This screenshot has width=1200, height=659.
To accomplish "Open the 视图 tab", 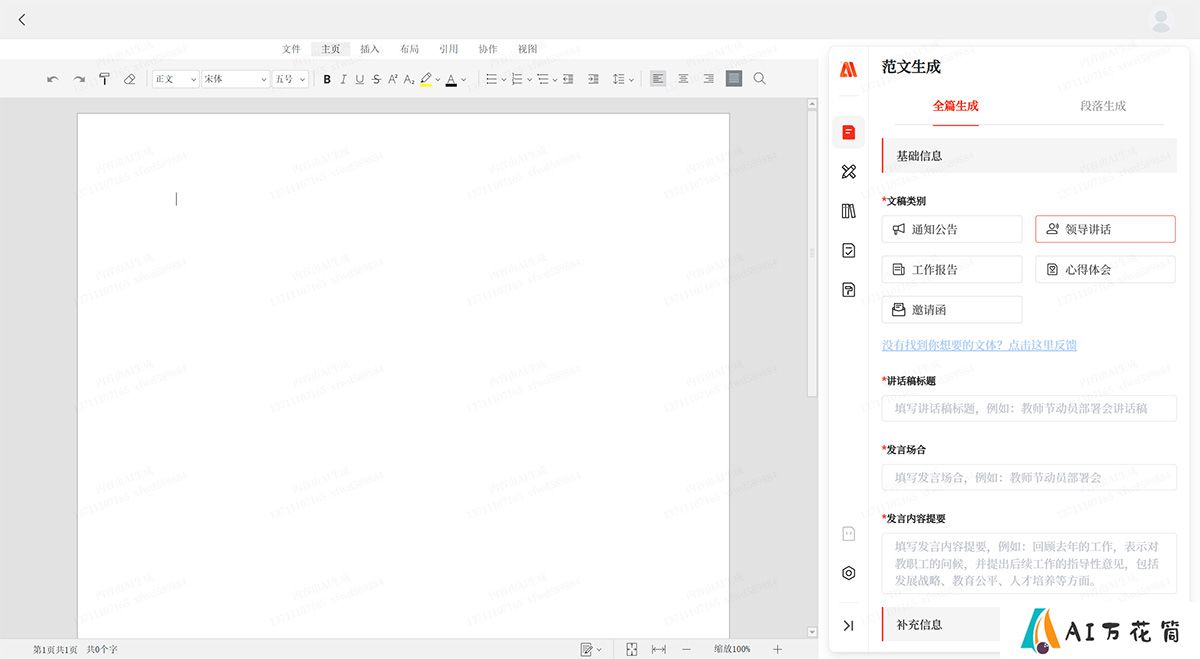I will pyautogui.click(x=527, y=49).
